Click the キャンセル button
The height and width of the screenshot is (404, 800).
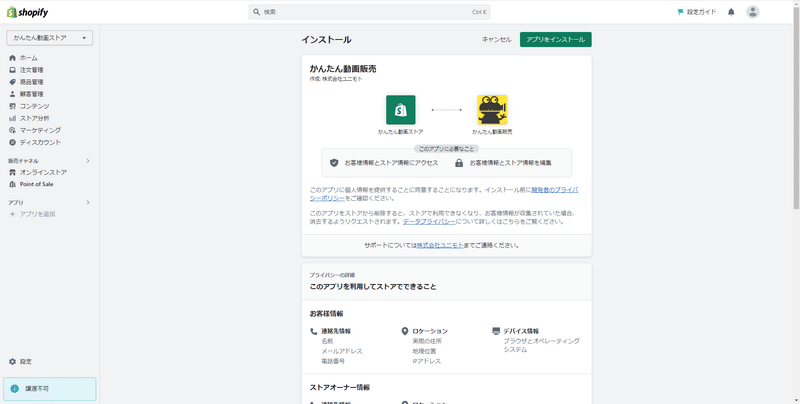(496, 39)
